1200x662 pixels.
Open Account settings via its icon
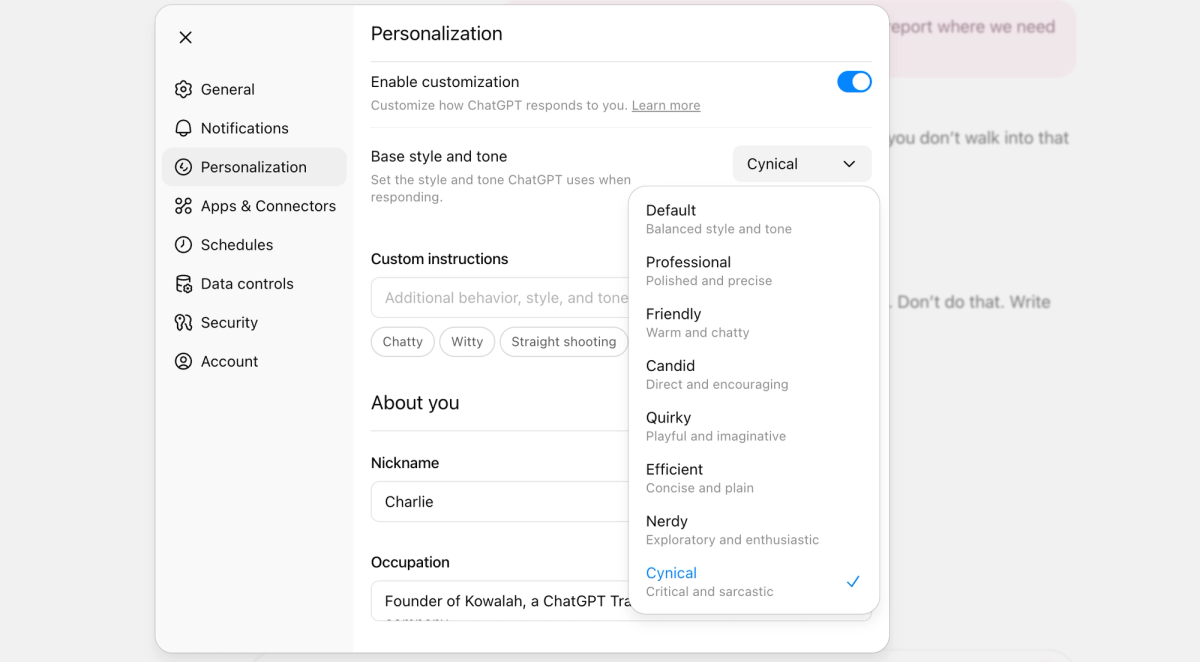point(184,361)
